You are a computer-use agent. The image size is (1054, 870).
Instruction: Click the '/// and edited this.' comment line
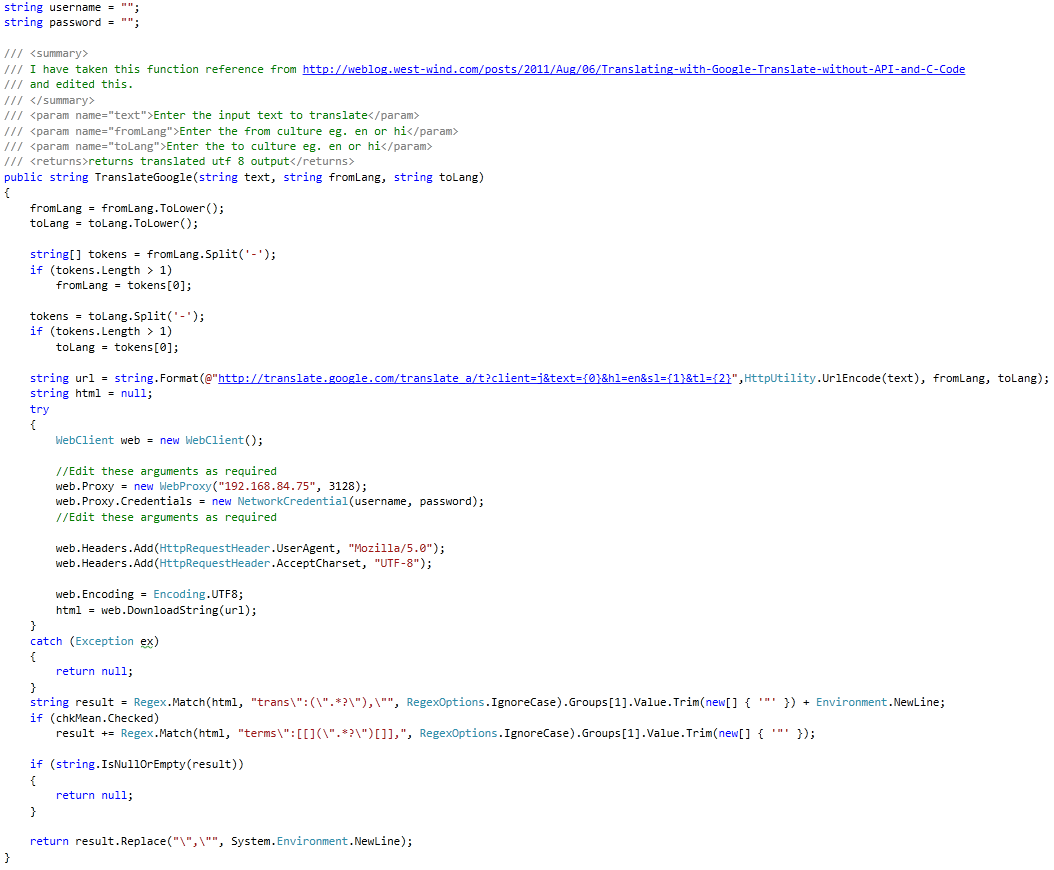pos(69,85)
